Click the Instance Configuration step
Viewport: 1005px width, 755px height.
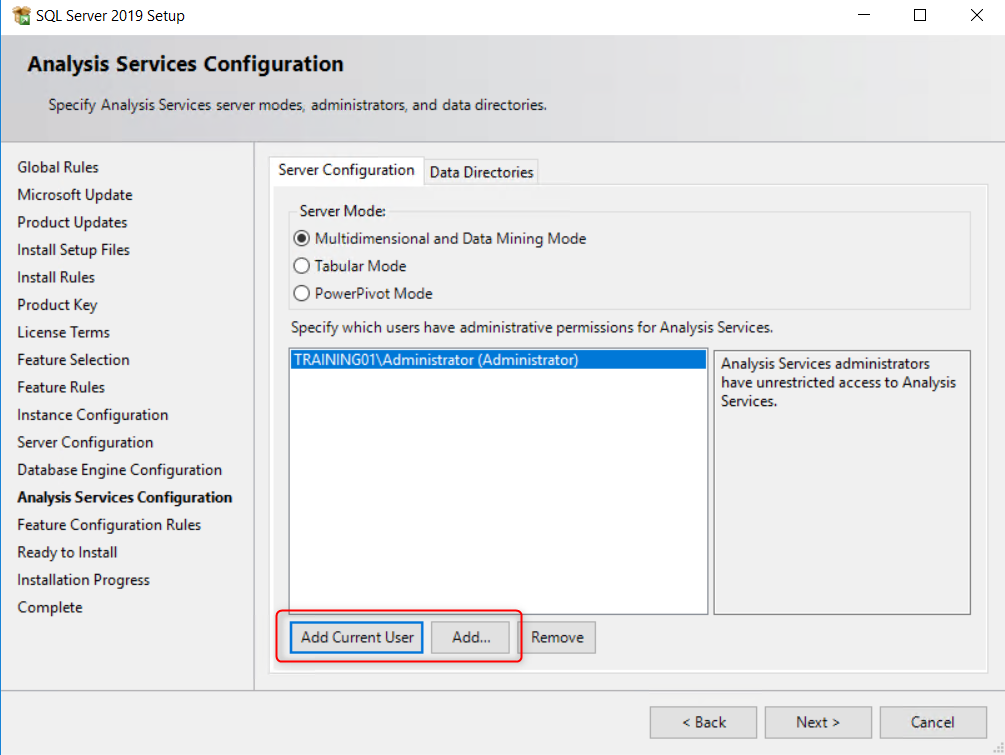(92, 415)
